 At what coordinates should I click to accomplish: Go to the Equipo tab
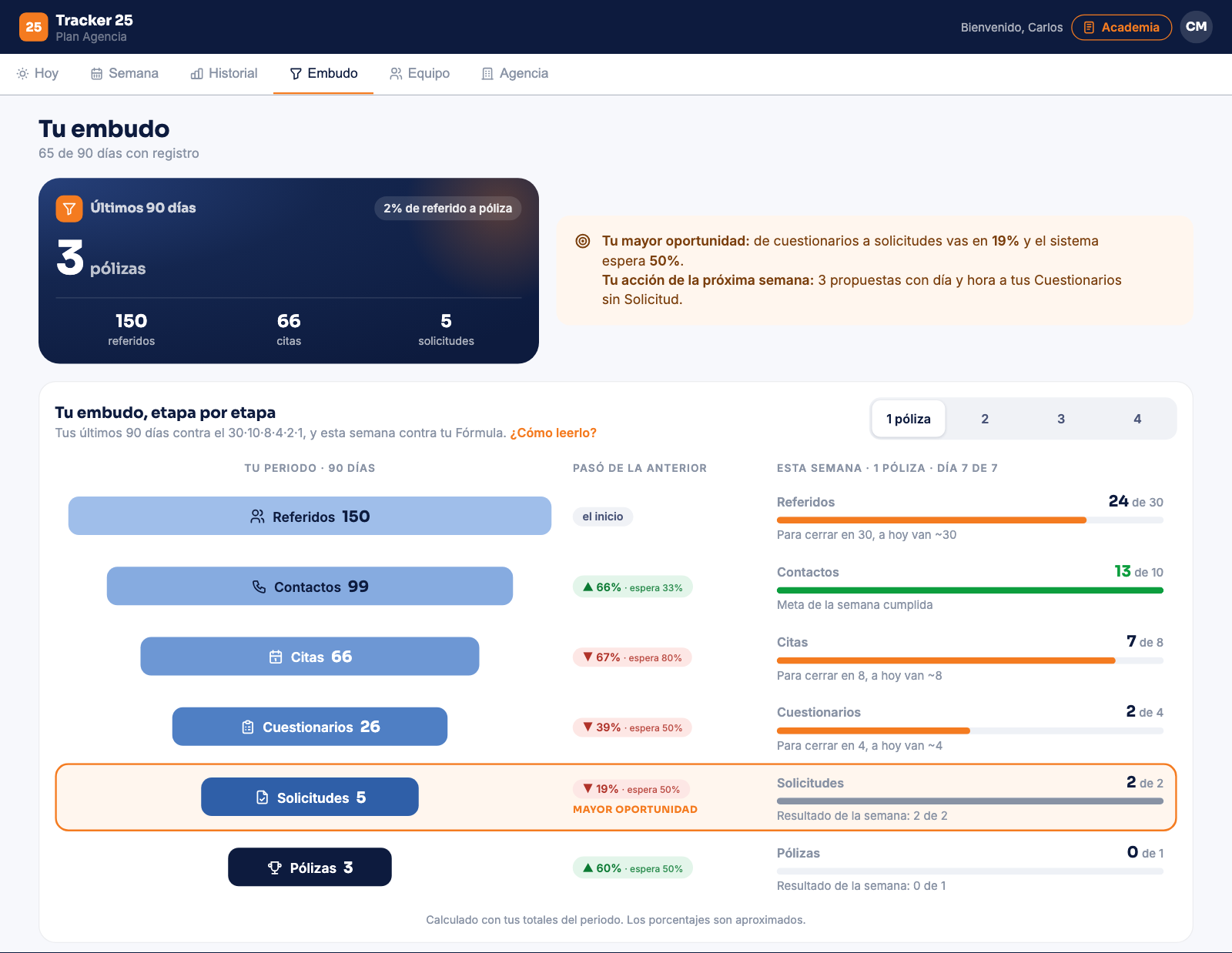tap(420, 73)
